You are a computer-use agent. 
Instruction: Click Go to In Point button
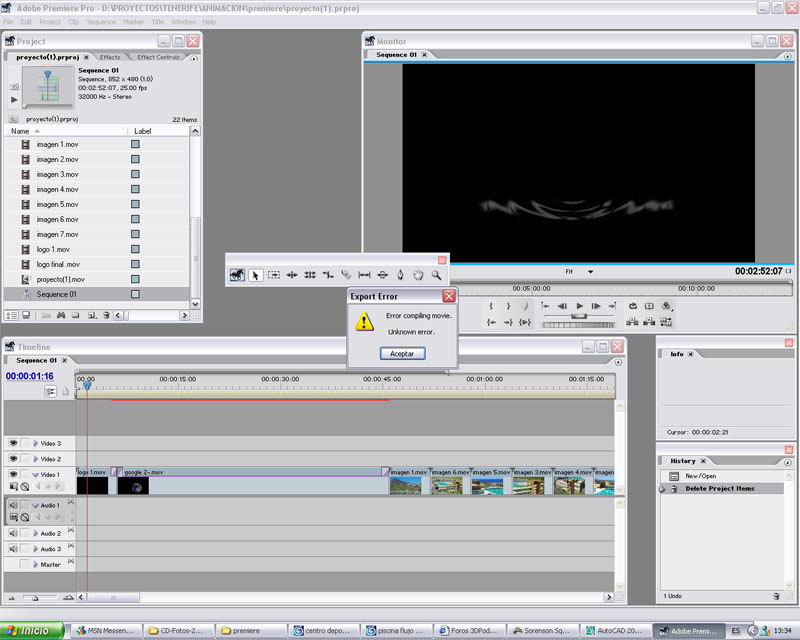coord(491,323)
